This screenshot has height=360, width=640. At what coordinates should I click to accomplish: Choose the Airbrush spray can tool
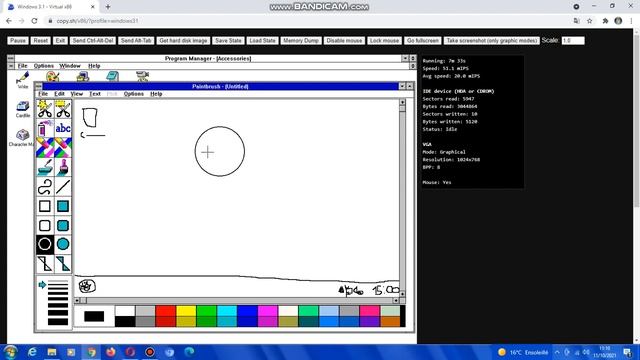coord(45,128)
